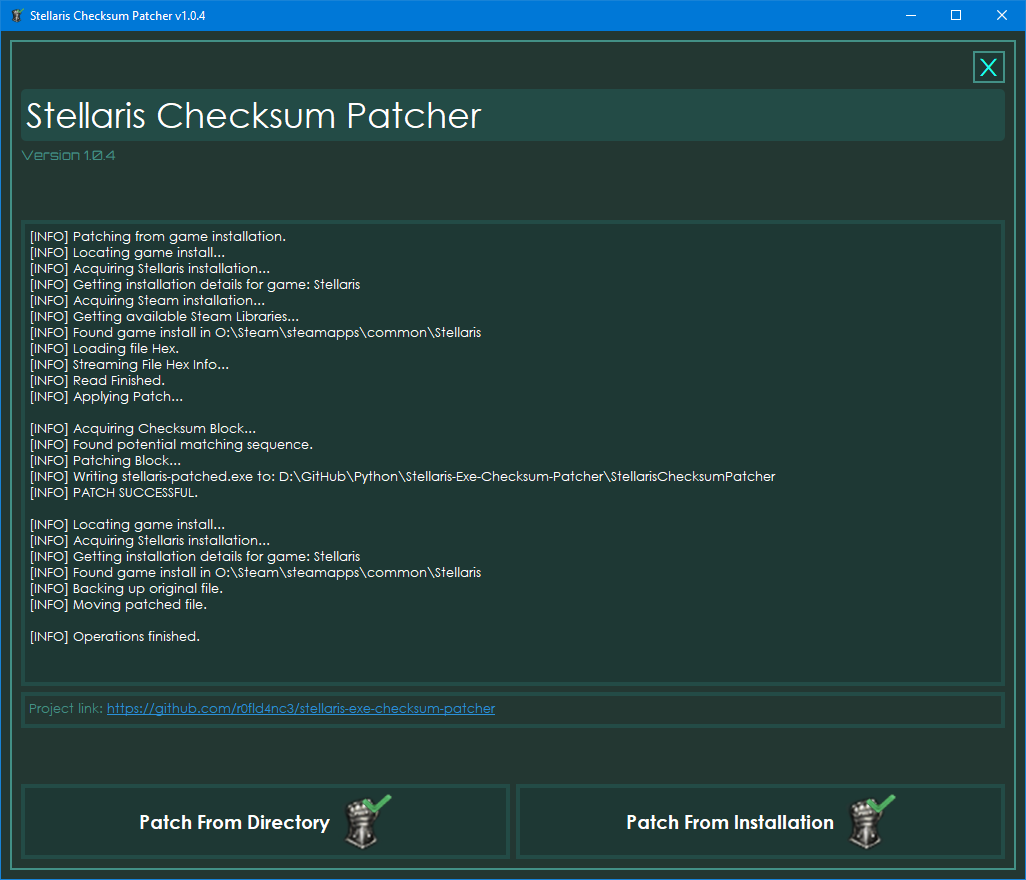Click the log line 'Patching Block...'
This screenshot has height=880, width=1026.
point(105,461)
